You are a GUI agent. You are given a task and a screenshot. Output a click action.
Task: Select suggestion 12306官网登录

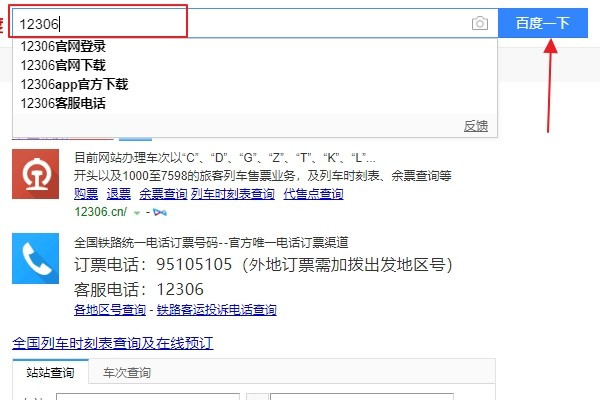pos(63,46)
